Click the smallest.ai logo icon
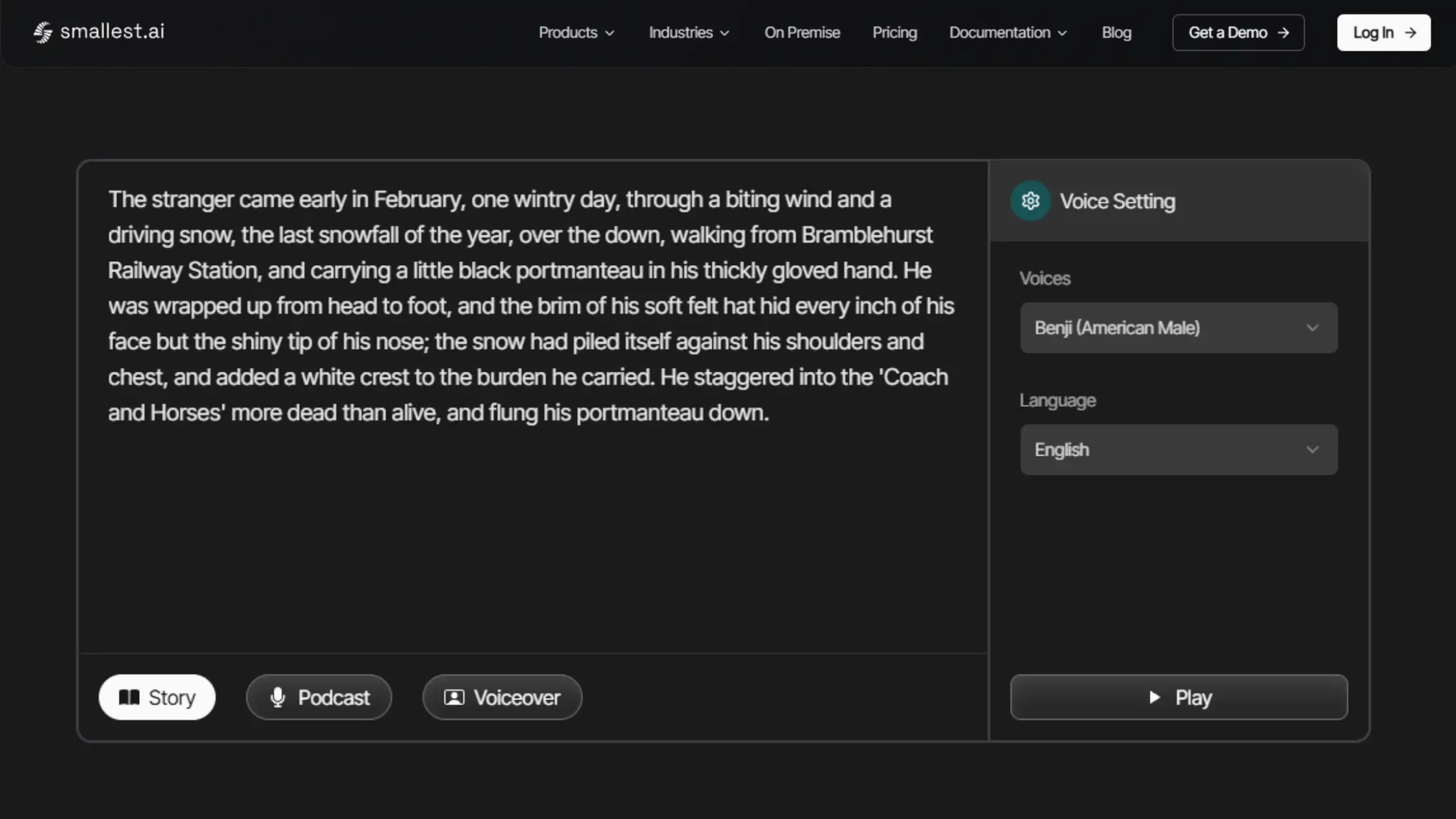The height and width of the screenshot is (819, 1456). pyautogui.click(x=43, y=32)
